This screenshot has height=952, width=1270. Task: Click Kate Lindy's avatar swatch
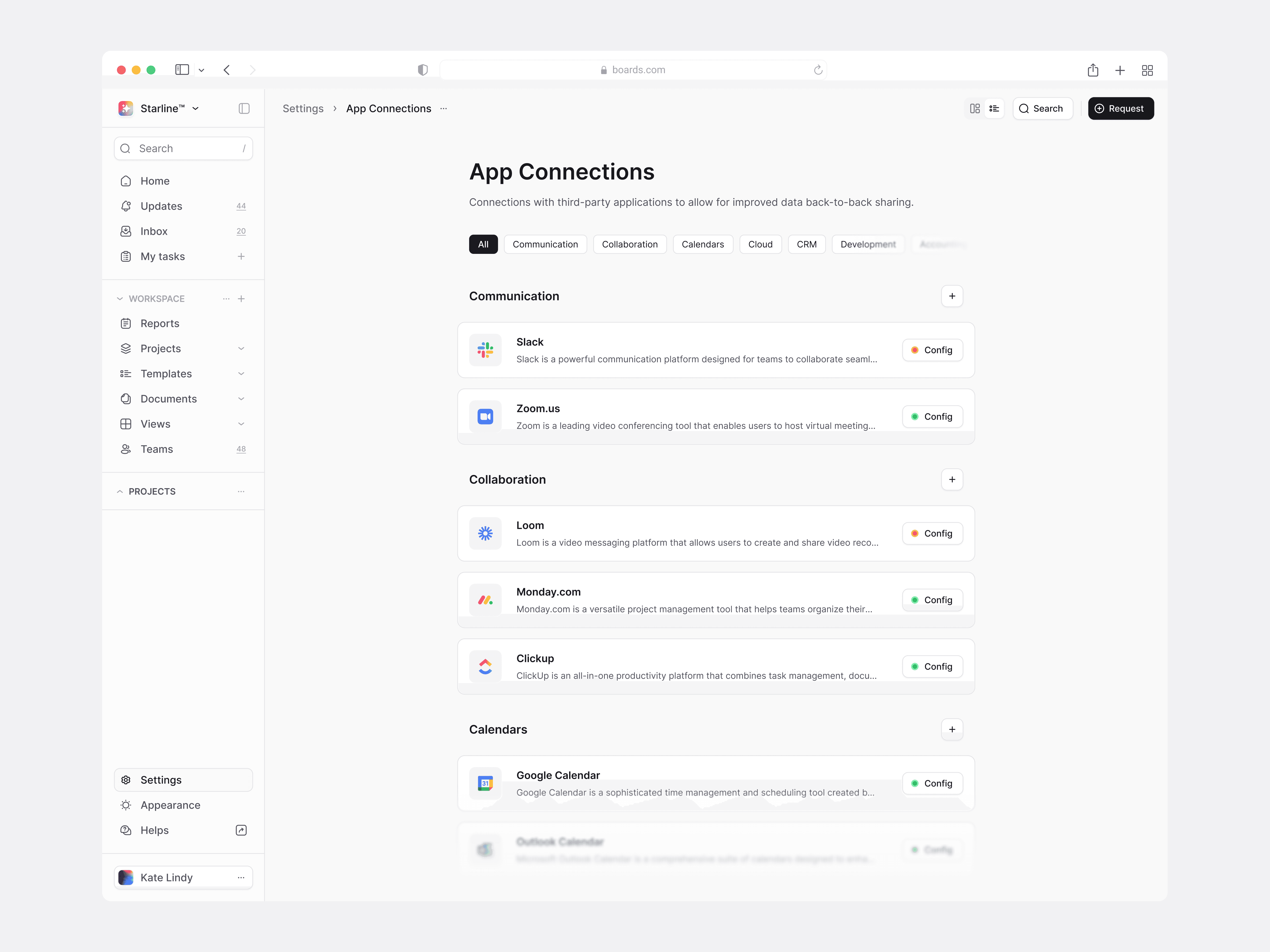click(x=126, y=877)
